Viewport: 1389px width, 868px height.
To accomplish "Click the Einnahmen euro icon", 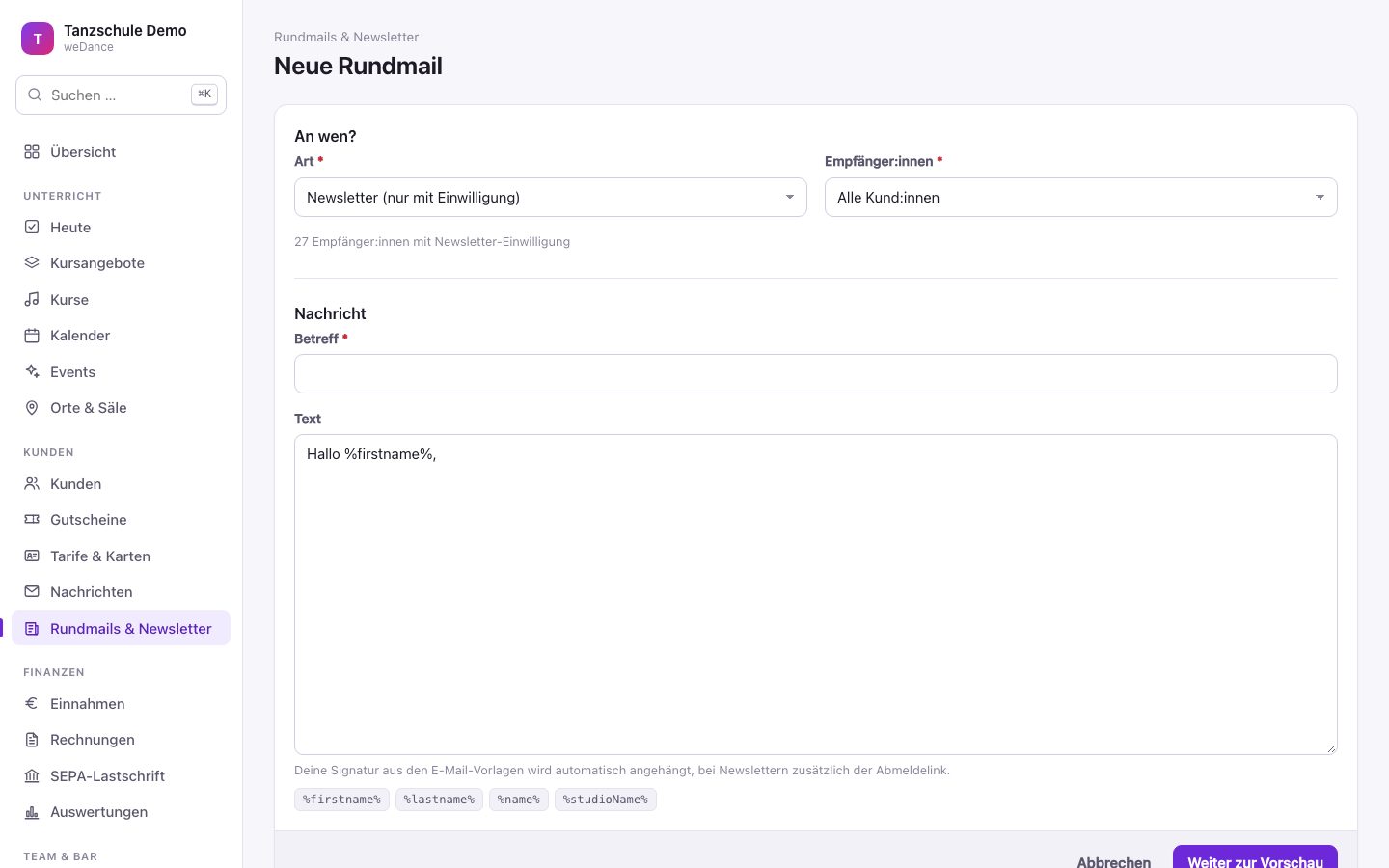I will tap(32, 703).
